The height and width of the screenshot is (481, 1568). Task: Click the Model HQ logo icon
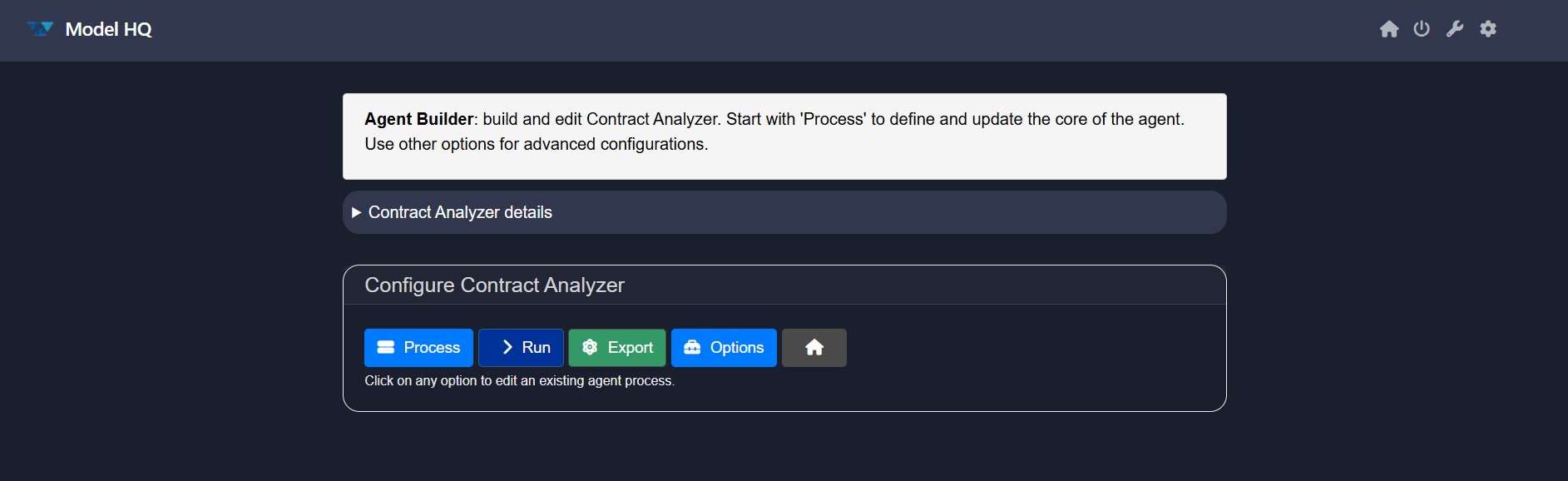pos(40,29)
